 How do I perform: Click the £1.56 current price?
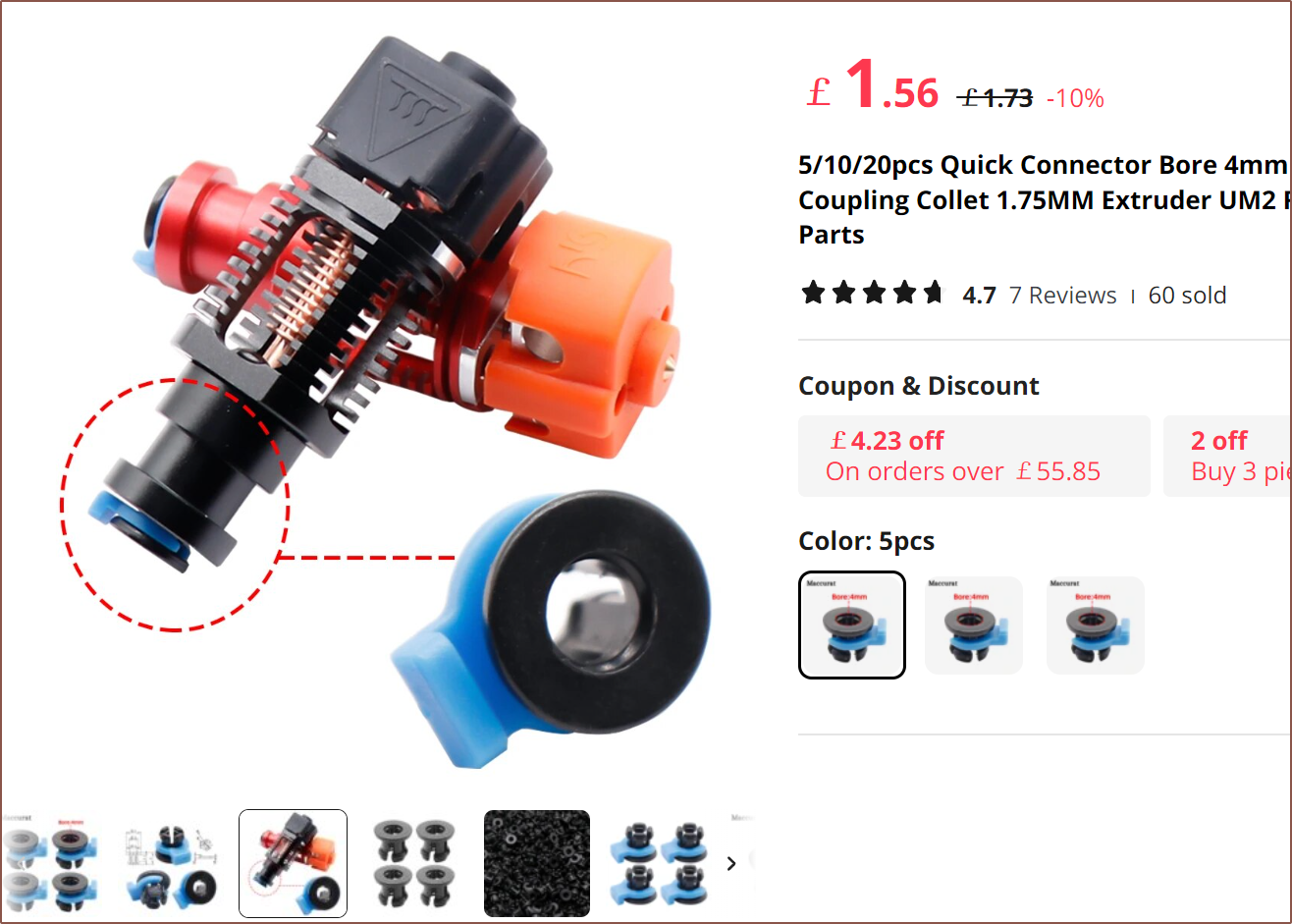873,86
